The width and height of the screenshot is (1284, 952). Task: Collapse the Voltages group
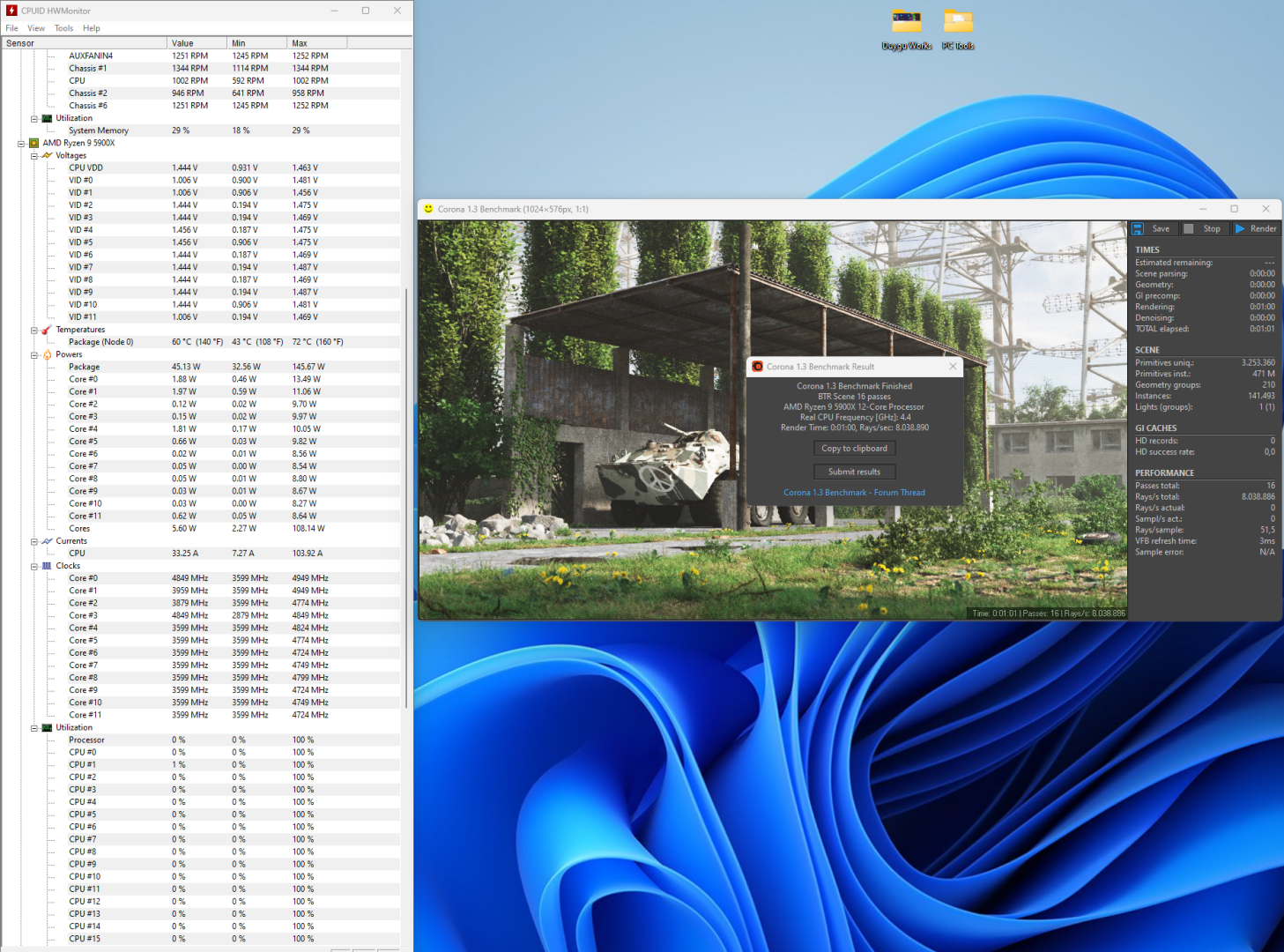[34, 156]
